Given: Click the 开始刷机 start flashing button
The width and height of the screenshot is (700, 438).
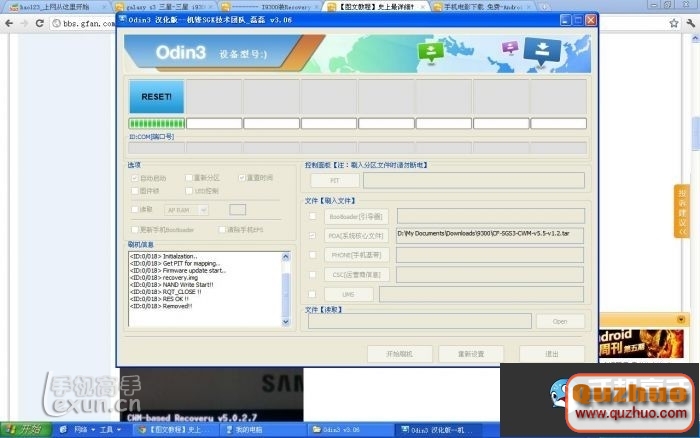Looking at the screenshot, I should pos(400,354).
